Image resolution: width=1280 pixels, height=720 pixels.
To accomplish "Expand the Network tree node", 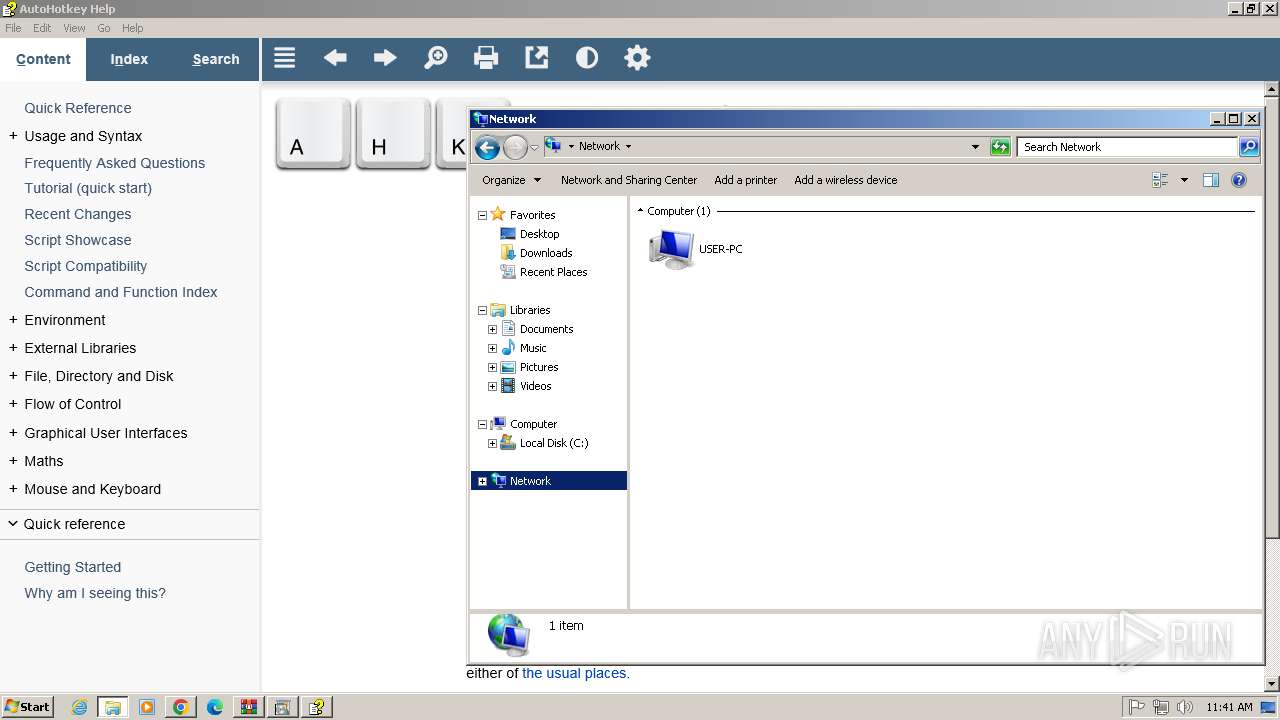I will tap(482, 481).
